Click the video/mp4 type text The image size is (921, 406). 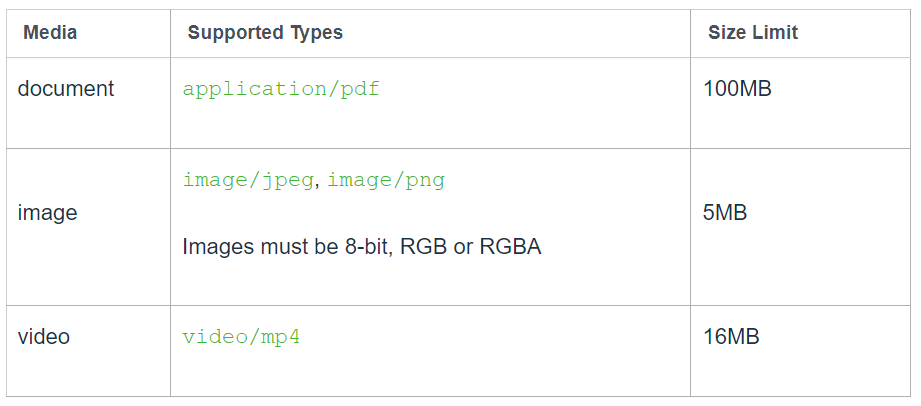(x=241, y=336)
